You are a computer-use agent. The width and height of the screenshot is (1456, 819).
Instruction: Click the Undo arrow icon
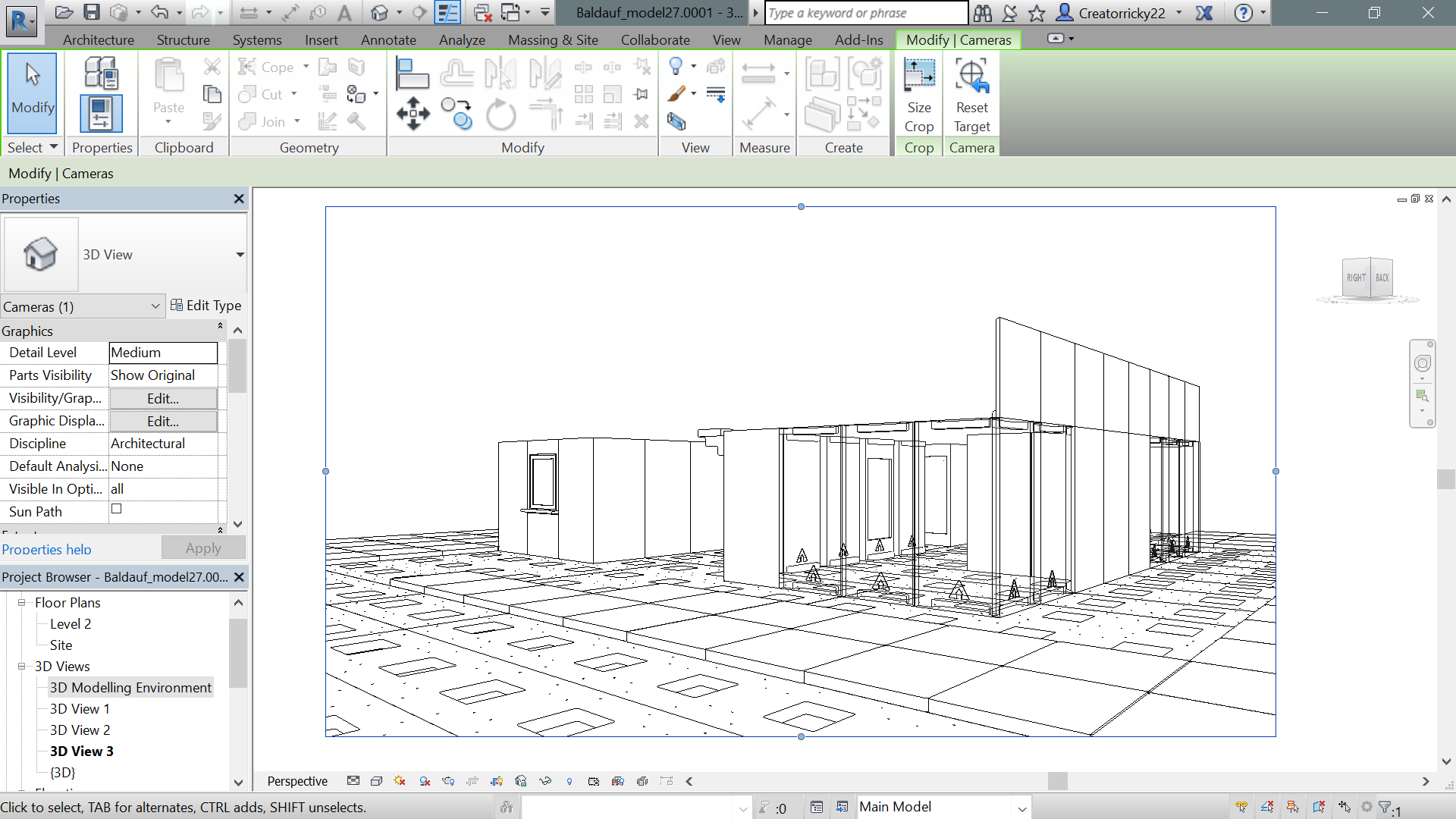(x=159, y=12)
